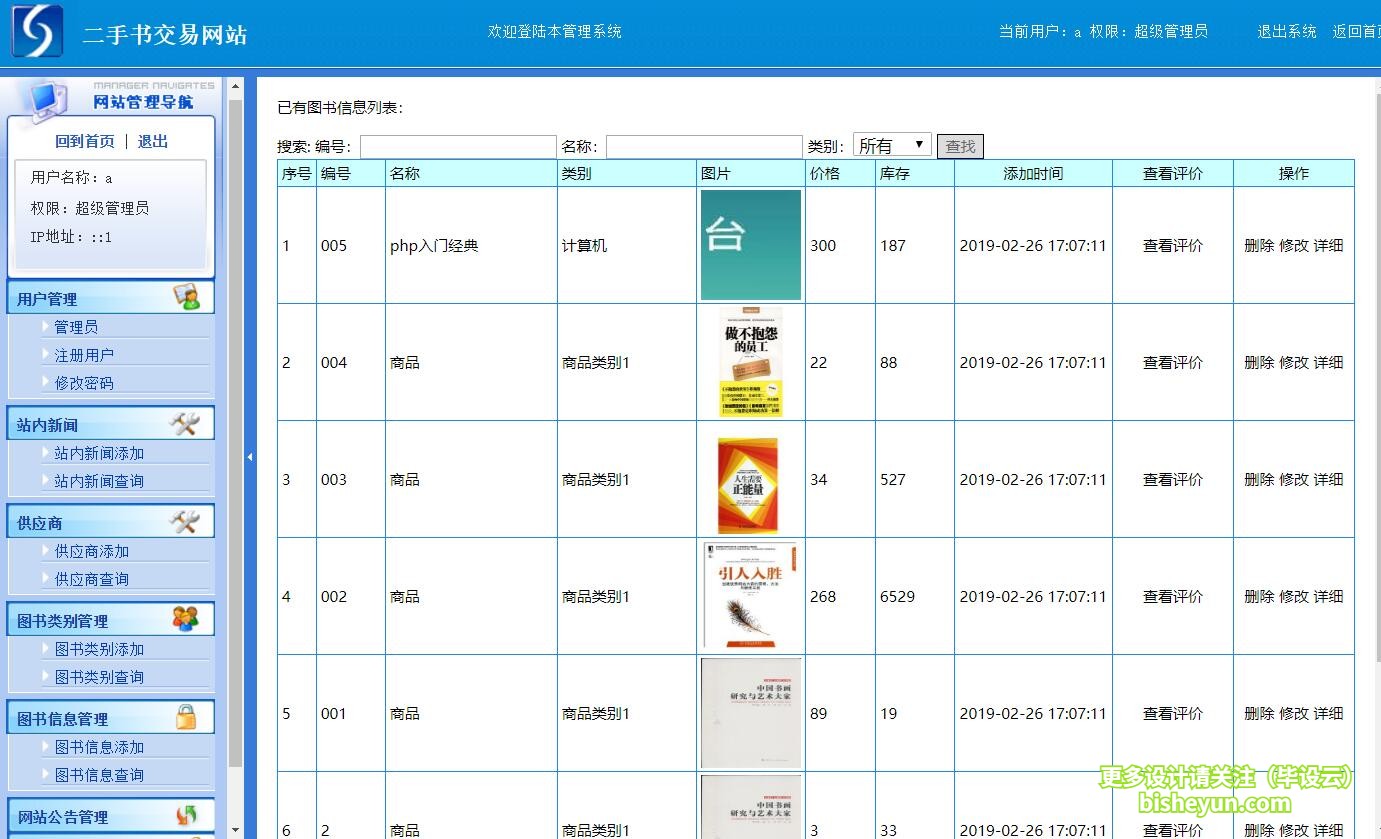Open 查看评价 for book number 004
This screenshot has height=839, width=1381.
coord(1172,363)
